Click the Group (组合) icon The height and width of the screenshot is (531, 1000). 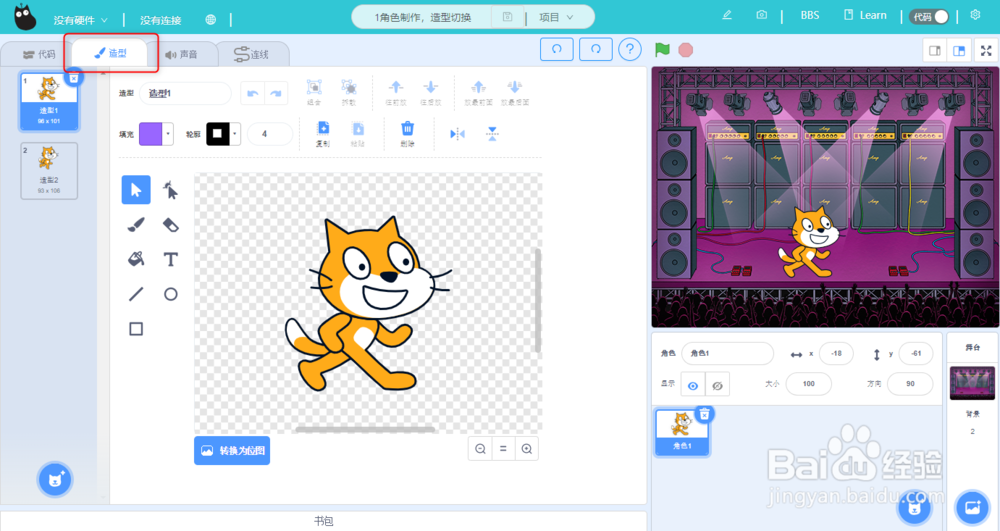(x=314, y=92)
